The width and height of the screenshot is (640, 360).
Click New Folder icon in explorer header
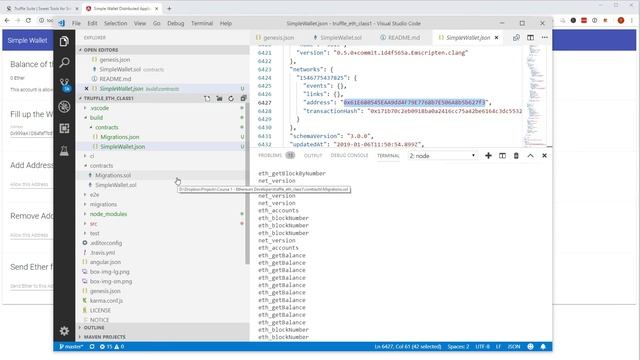click(219, 98)
